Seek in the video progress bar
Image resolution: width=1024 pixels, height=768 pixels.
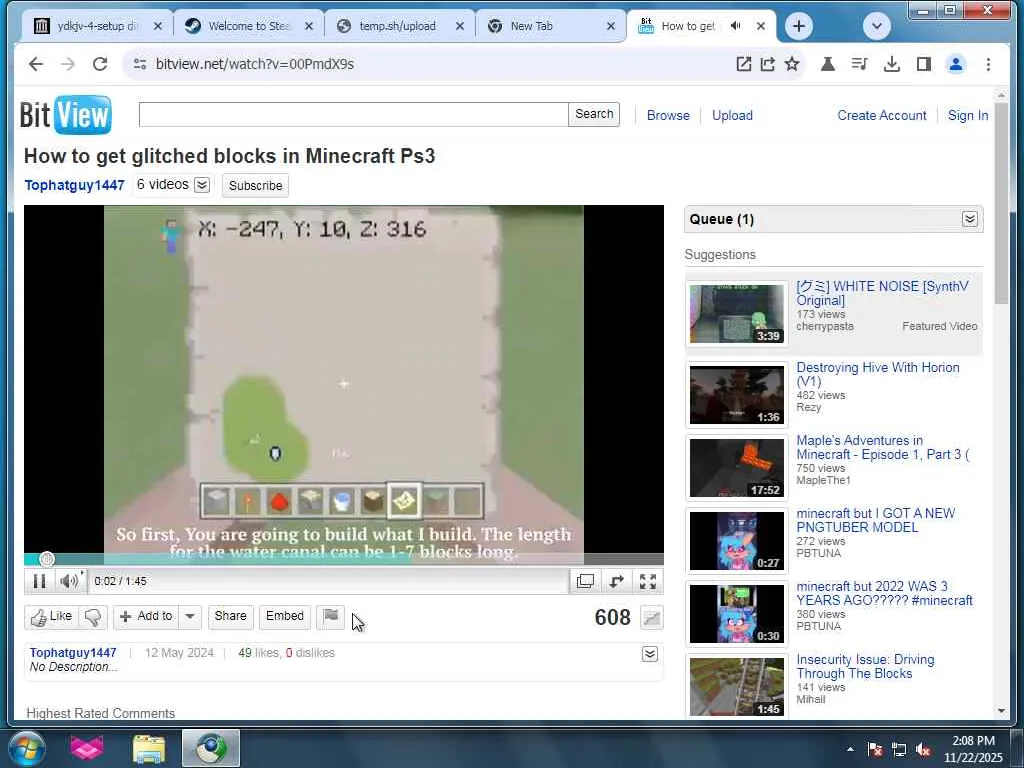tap(344, 559)
